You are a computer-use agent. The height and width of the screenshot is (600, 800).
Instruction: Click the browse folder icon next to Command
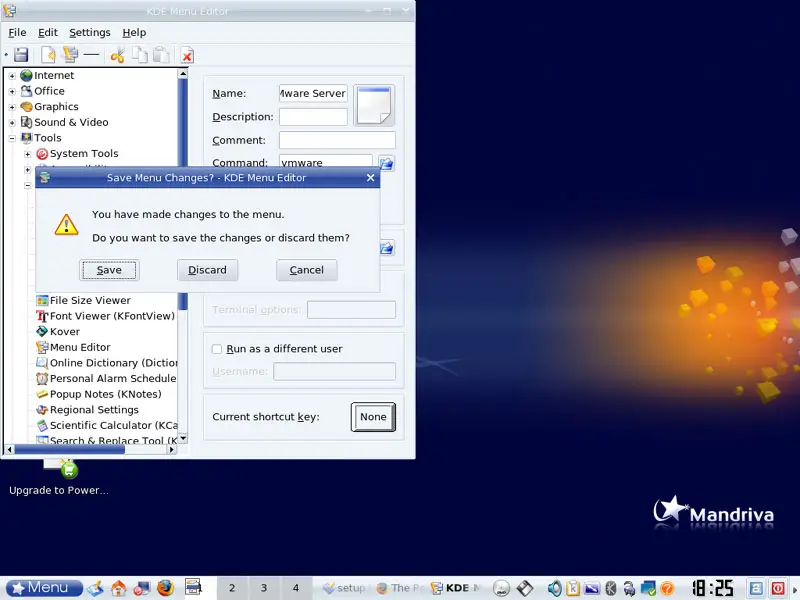(x=387, y=164)
